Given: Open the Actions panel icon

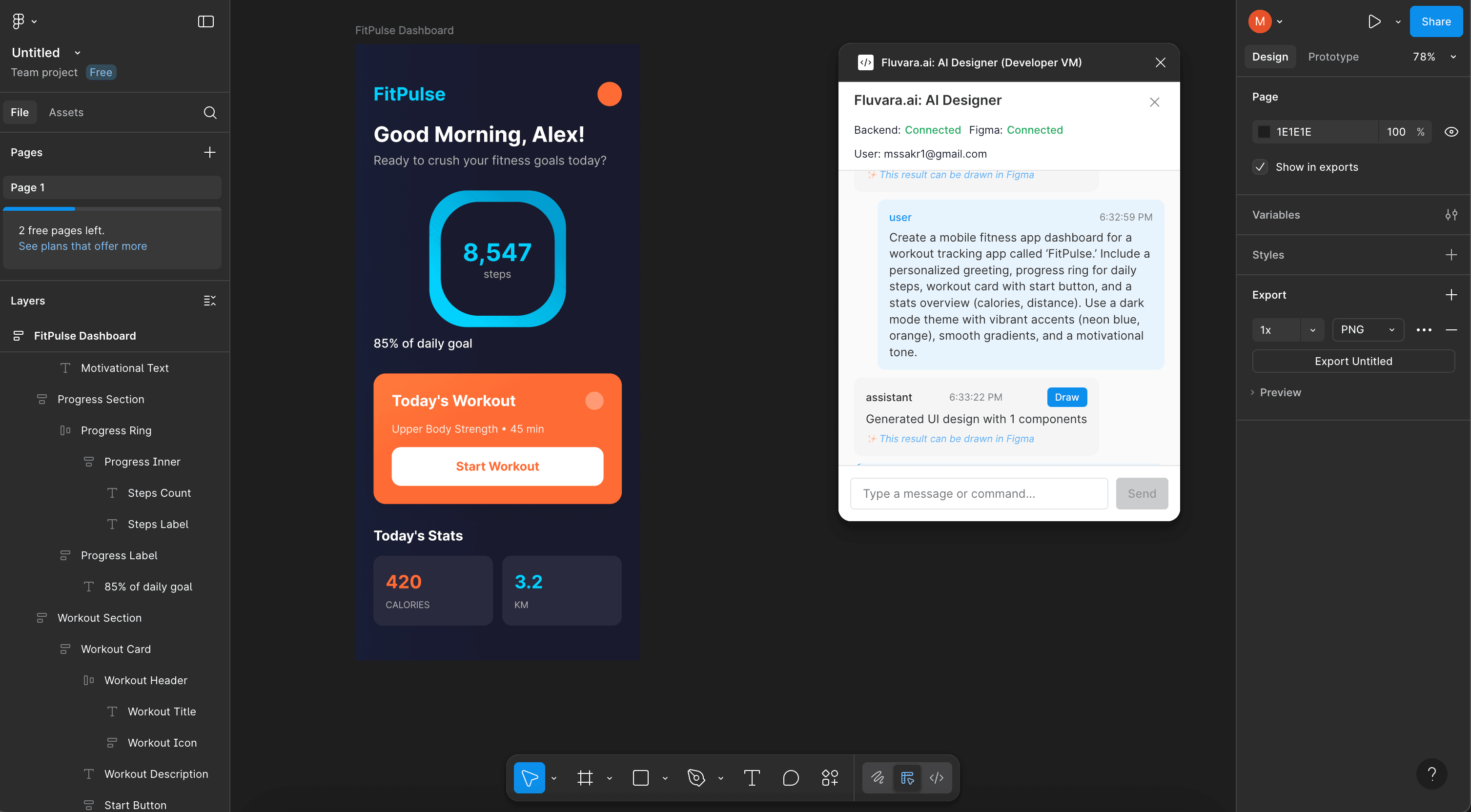Looking at the screenshot, I should point(830,778).
